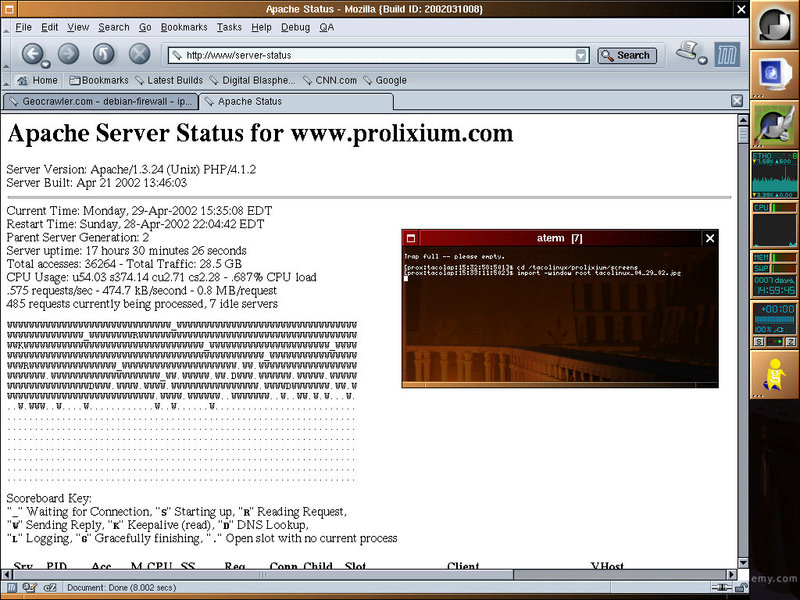Click the CPU load monitor dockapp
800x600 pixels.
click(x=774, y=225)
